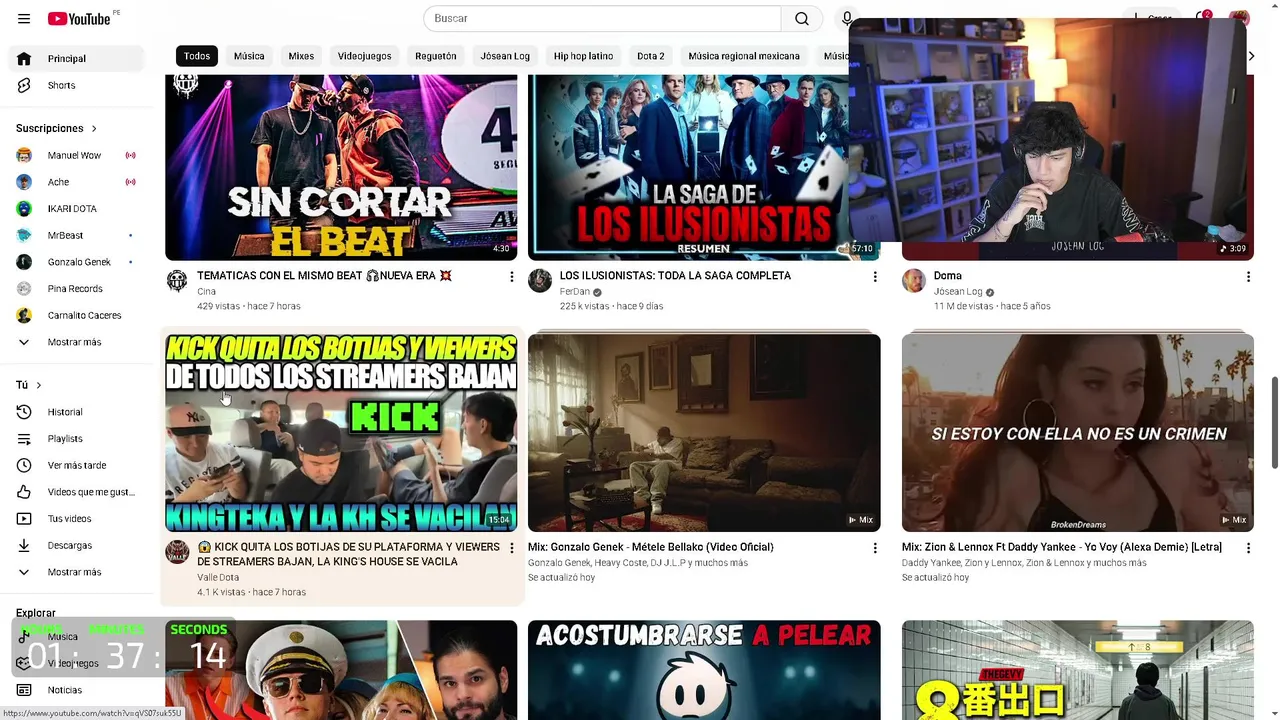Expand the Tú section chevron
The image size is (1280, 720).
39,385
